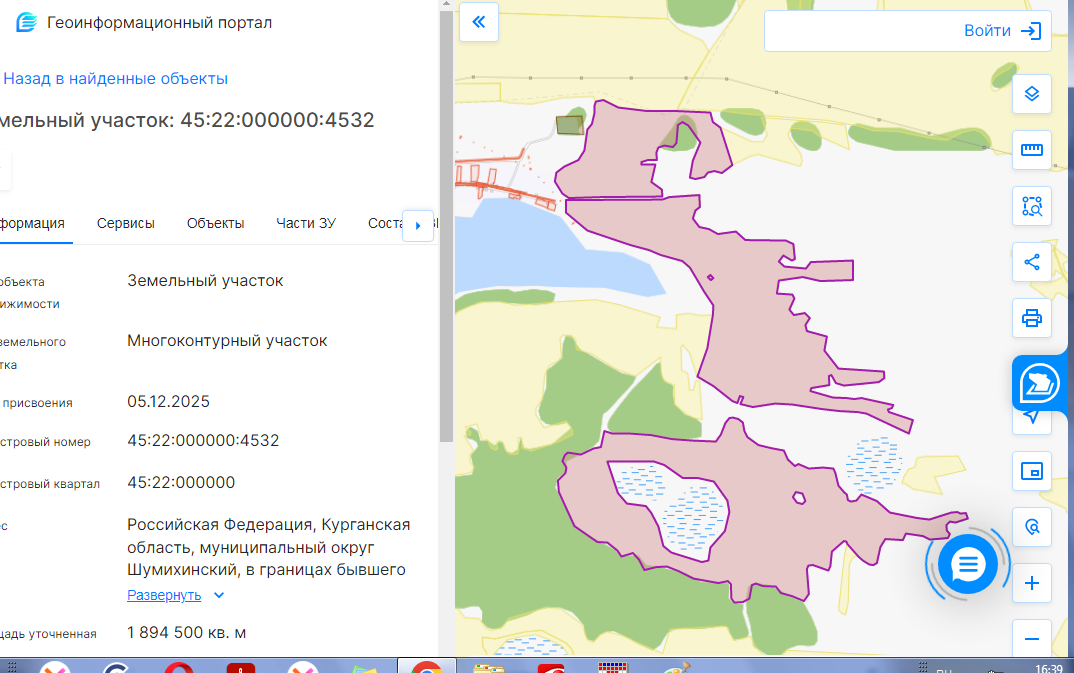The height and width of the screenshot is (673, 1074).
Task: Go back via Назад в найденные объекты
Action: coord(115,79)
